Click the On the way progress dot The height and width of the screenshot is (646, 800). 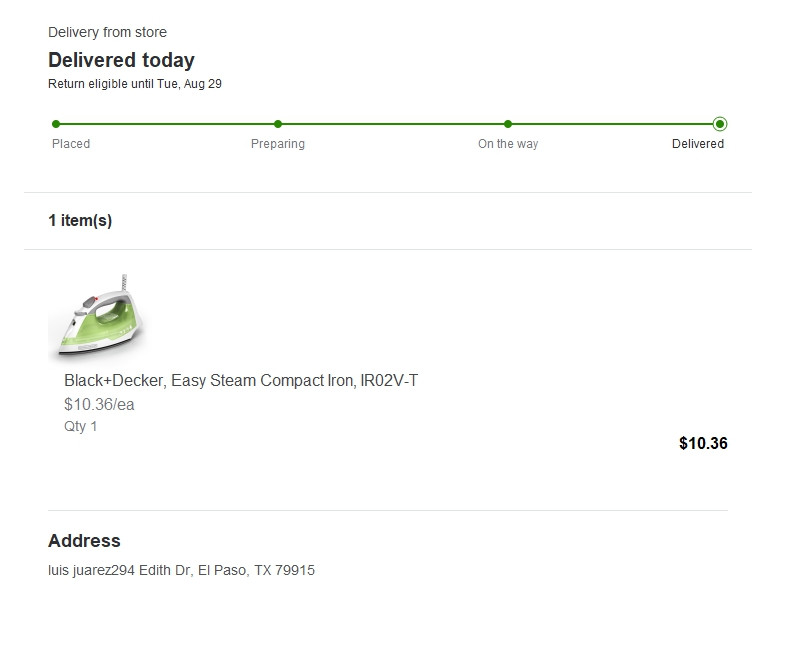coord(508,124)
